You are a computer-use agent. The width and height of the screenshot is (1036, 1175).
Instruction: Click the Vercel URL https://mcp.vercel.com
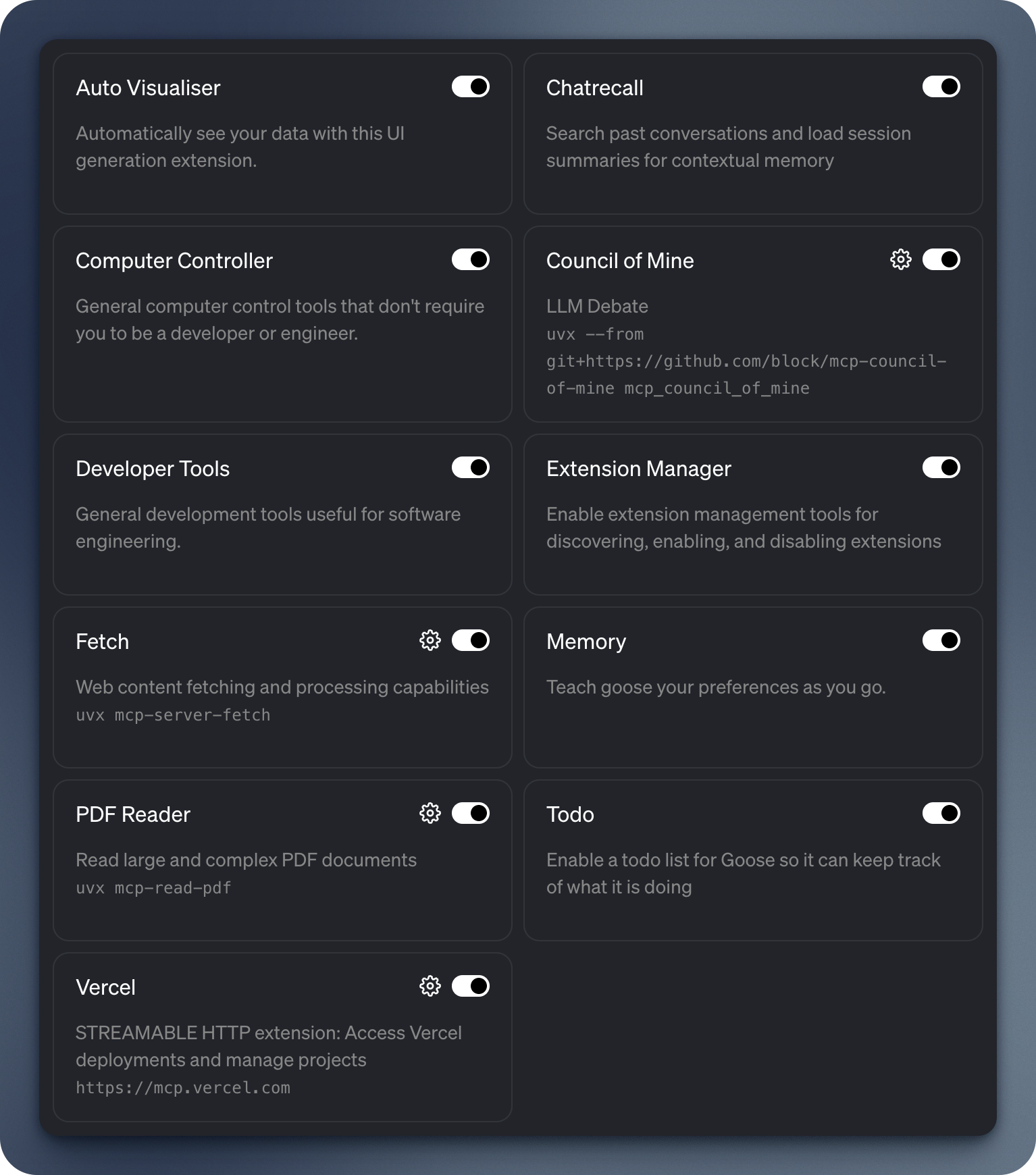pos(183,1088)
